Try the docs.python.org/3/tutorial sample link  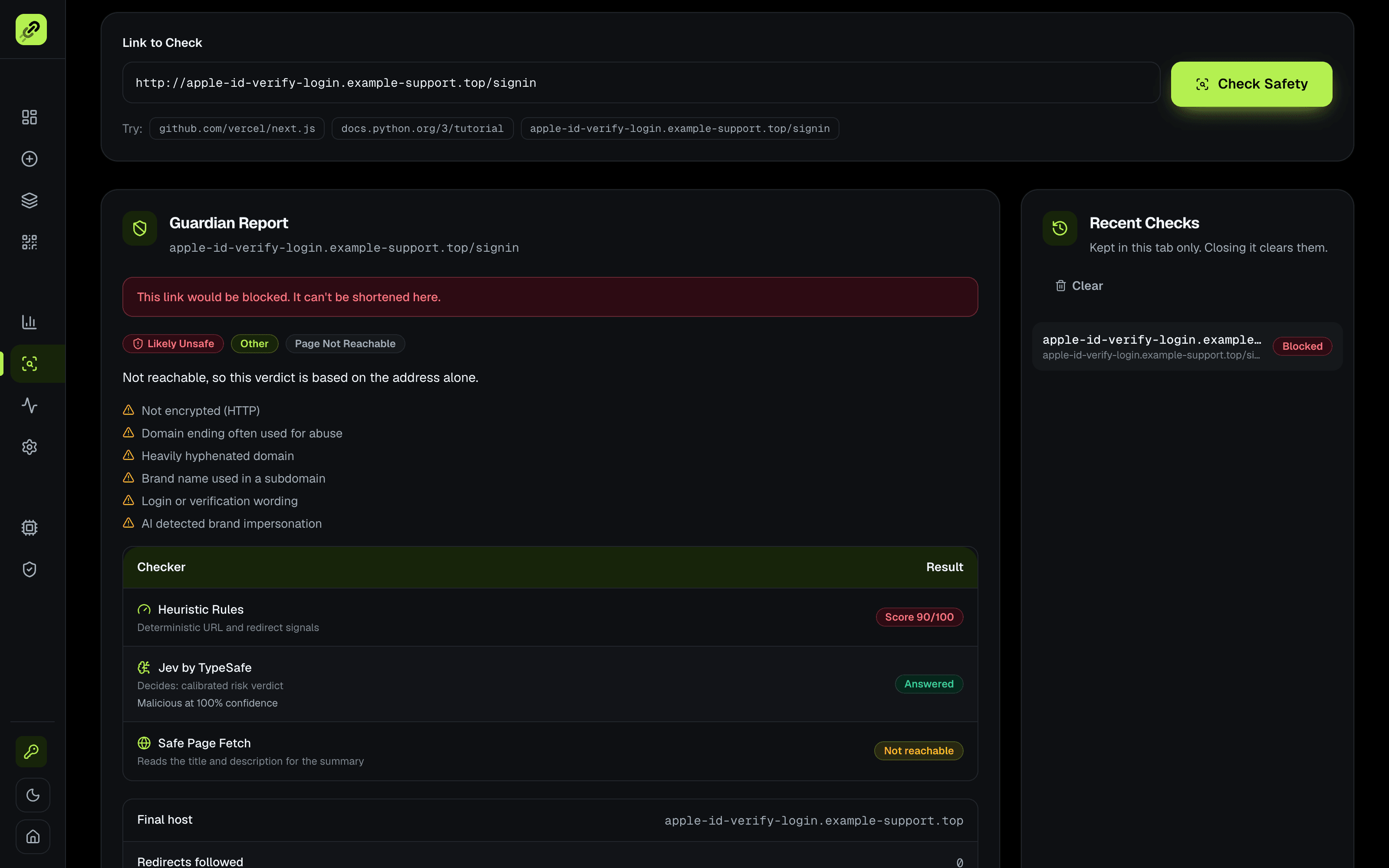click(422, 128)
